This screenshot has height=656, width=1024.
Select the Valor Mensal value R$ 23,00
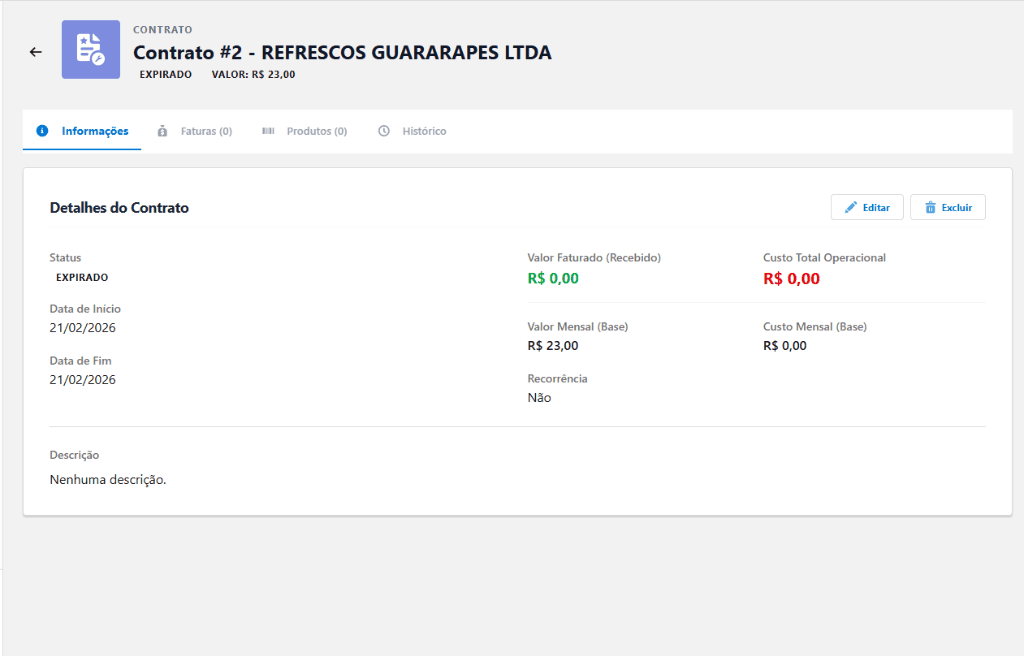(550, 345)
